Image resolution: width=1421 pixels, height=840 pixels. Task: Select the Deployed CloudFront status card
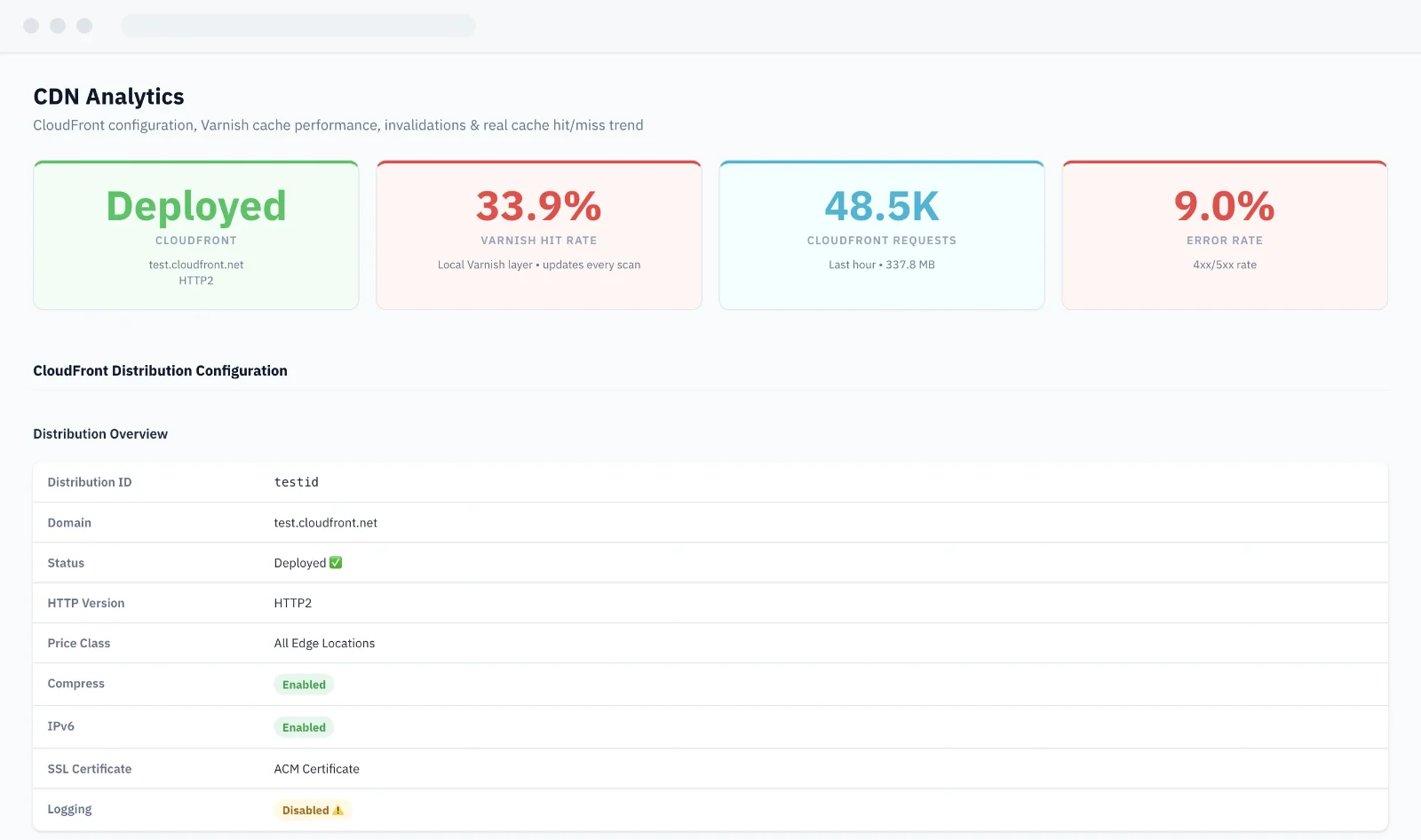click(x=196, y=235)
